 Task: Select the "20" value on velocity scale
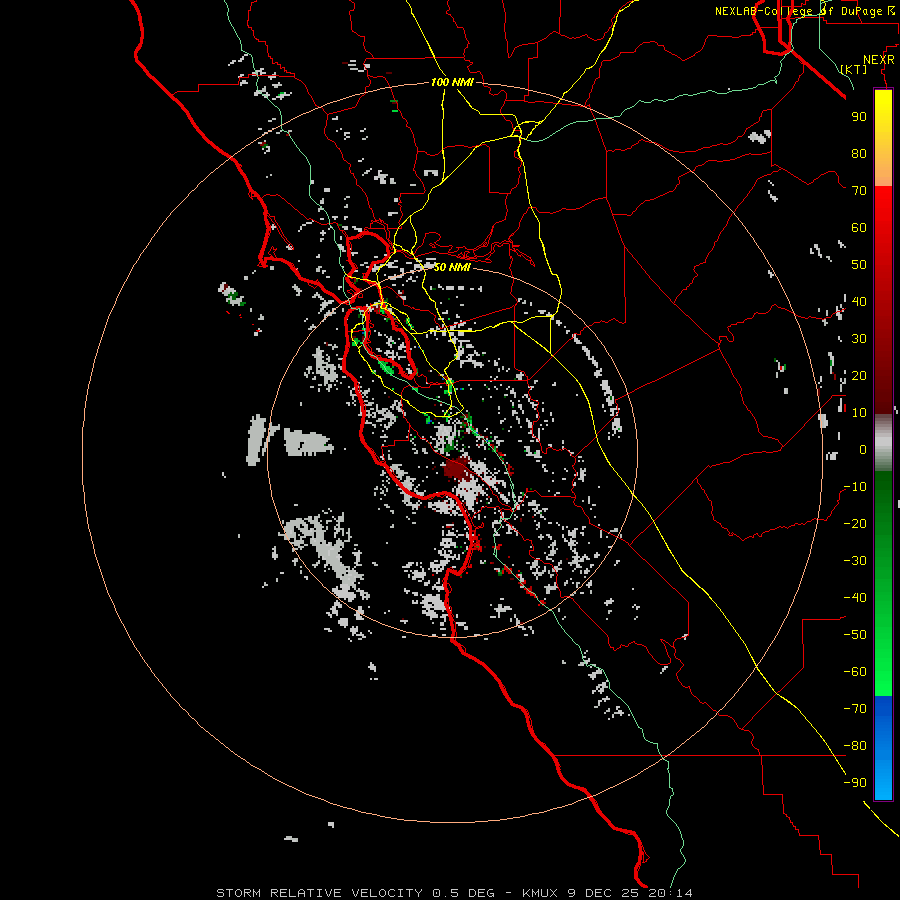coord(859,375)
